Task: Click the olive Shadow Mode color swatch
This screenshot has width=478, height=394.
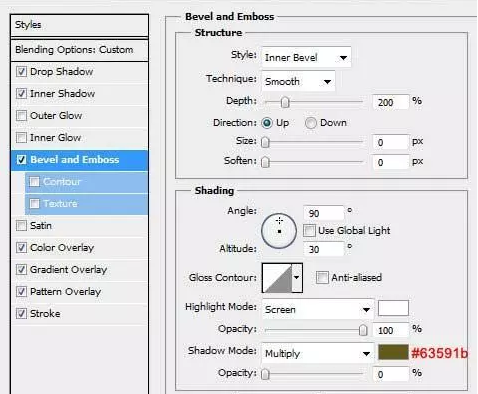Action: (x=393, y=352)
